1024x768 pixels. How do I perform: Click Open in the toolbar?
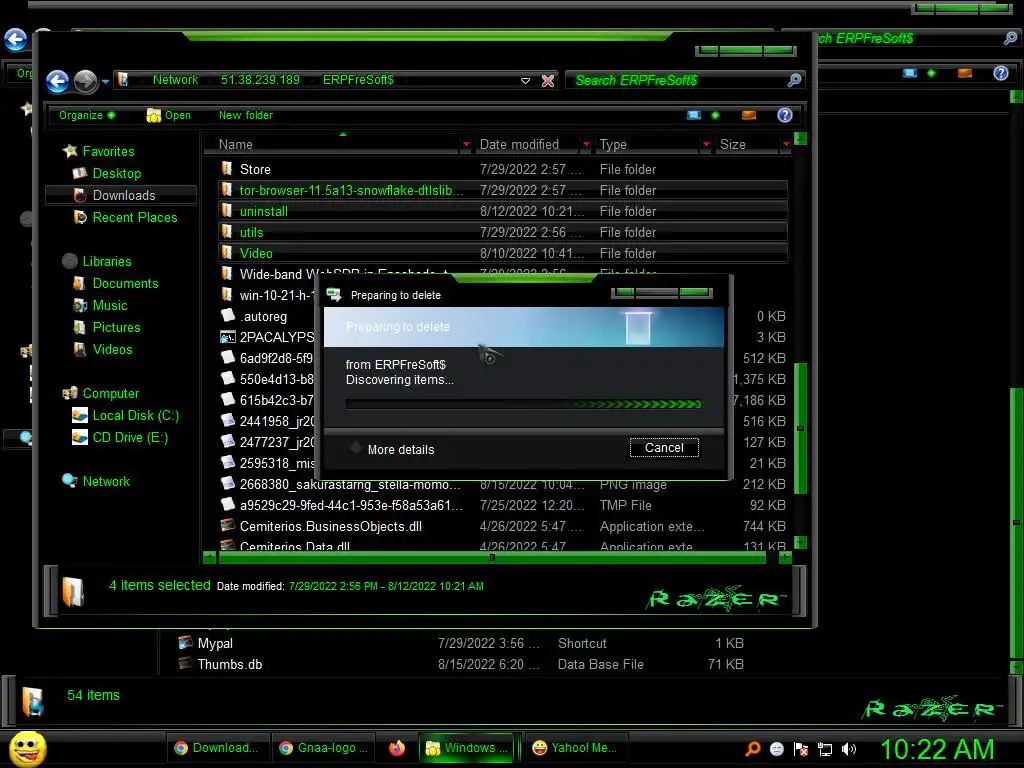[x=169, y=116]
